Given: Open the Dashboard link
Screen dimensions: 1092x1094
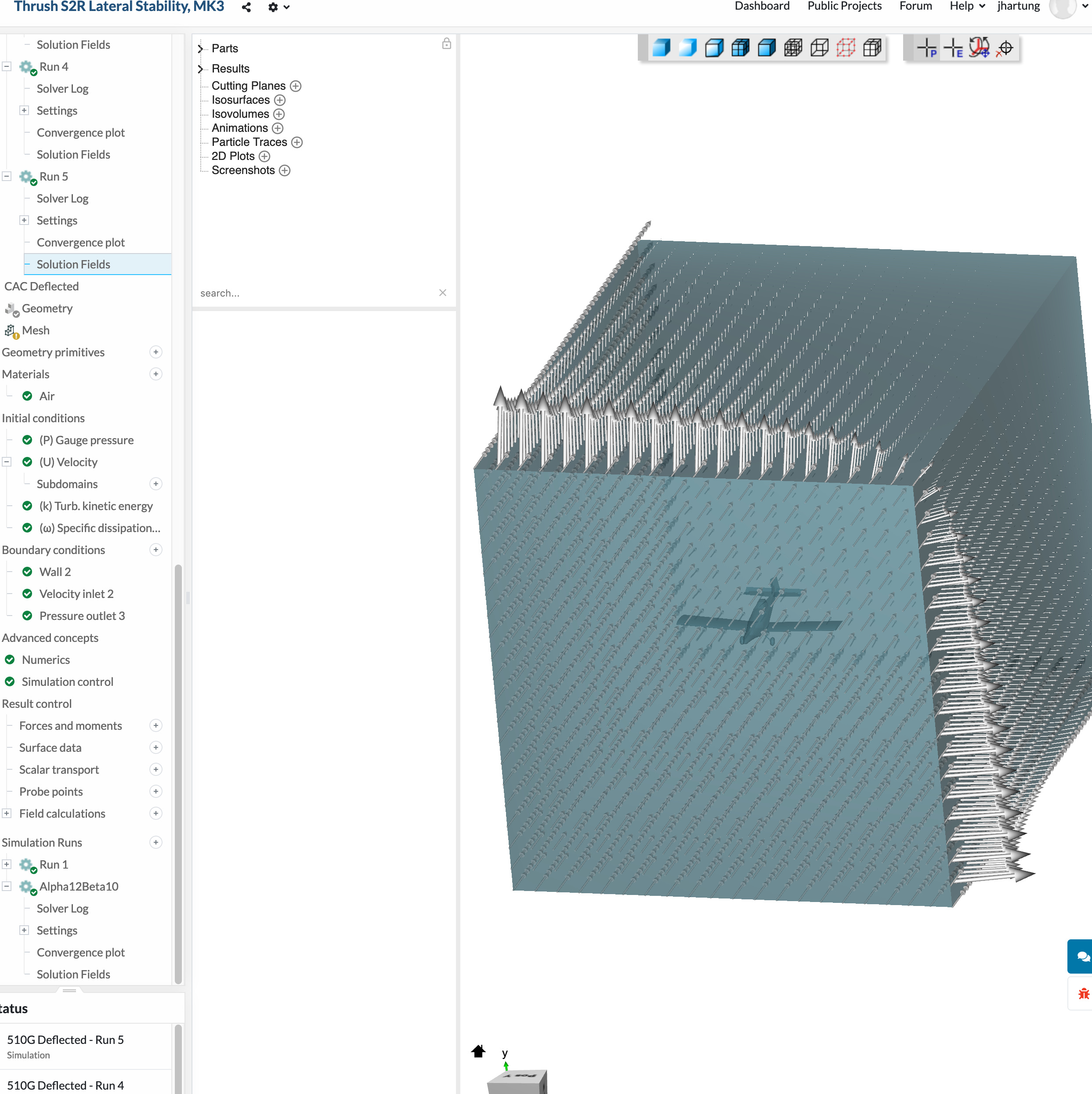Looking at the screenshot, I should pyautogui.click(x=762, y=6).
